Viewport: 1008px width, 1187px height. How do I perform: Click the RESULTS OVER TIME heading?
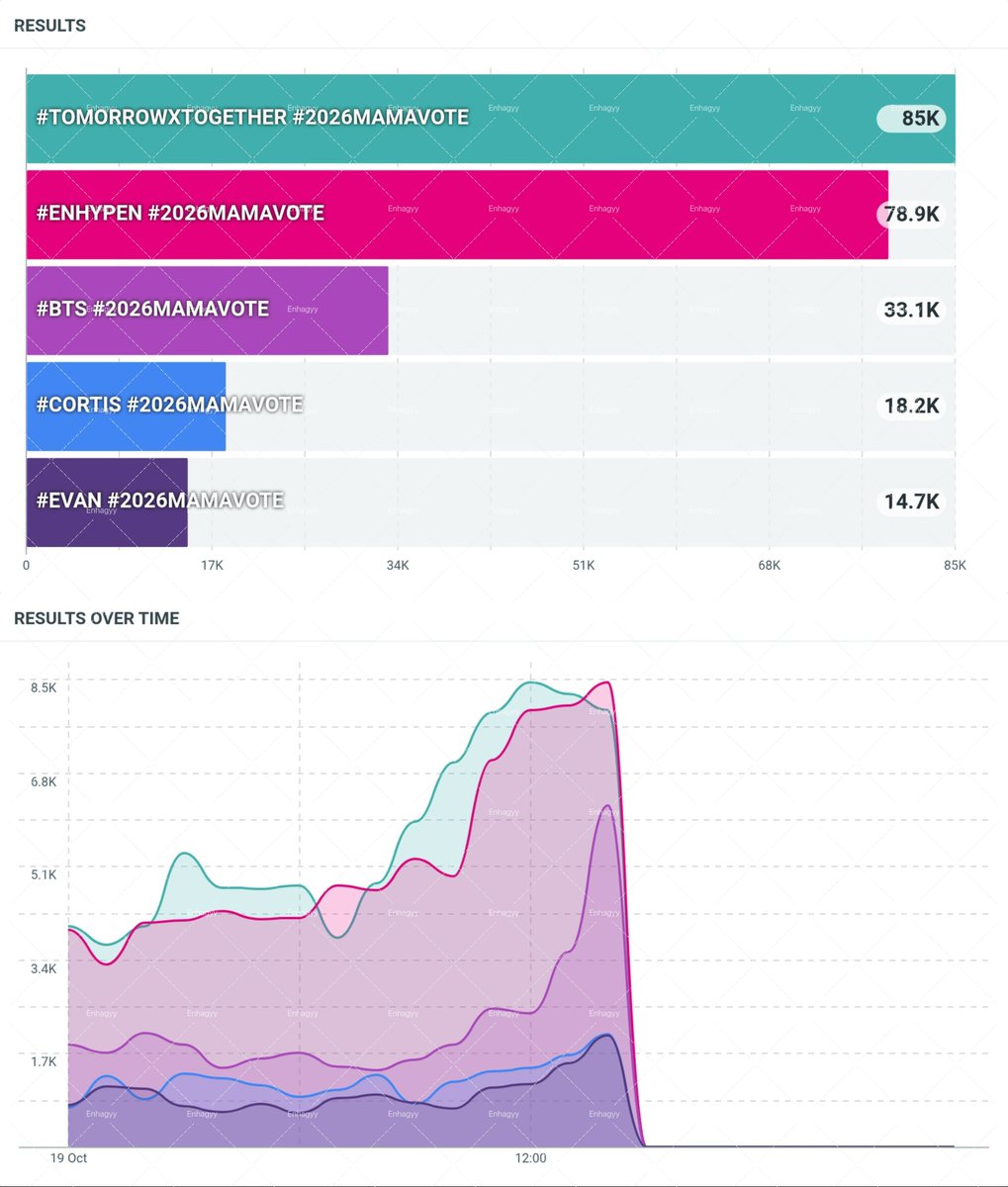click(97, 618)
